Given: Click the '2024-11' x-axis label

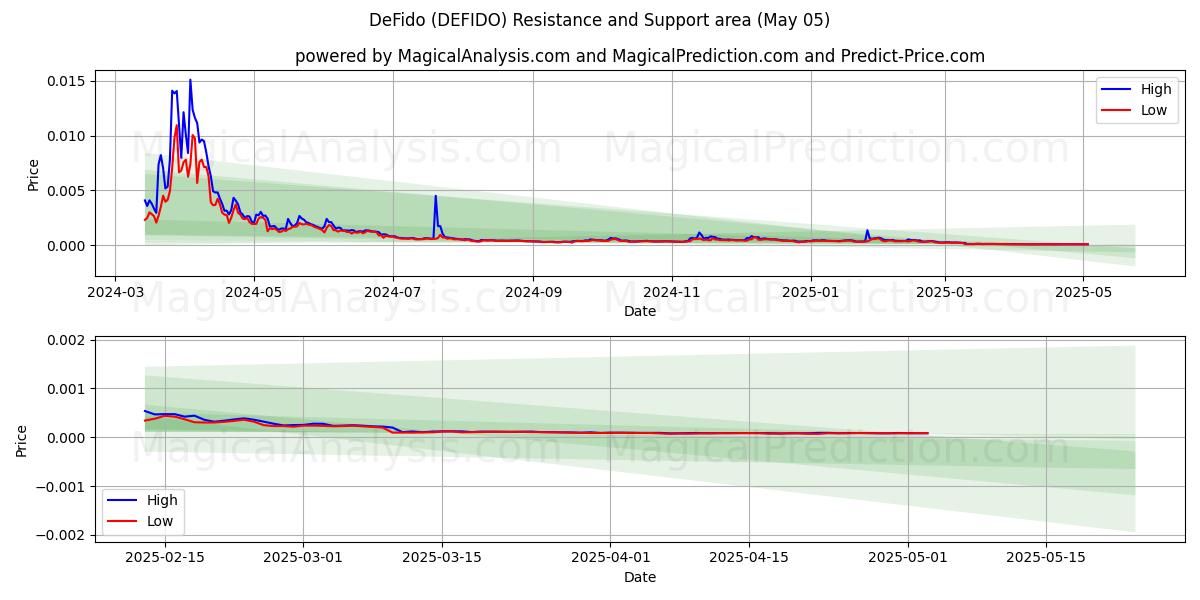Looking at the screenshot, I should tap(672, 293).
